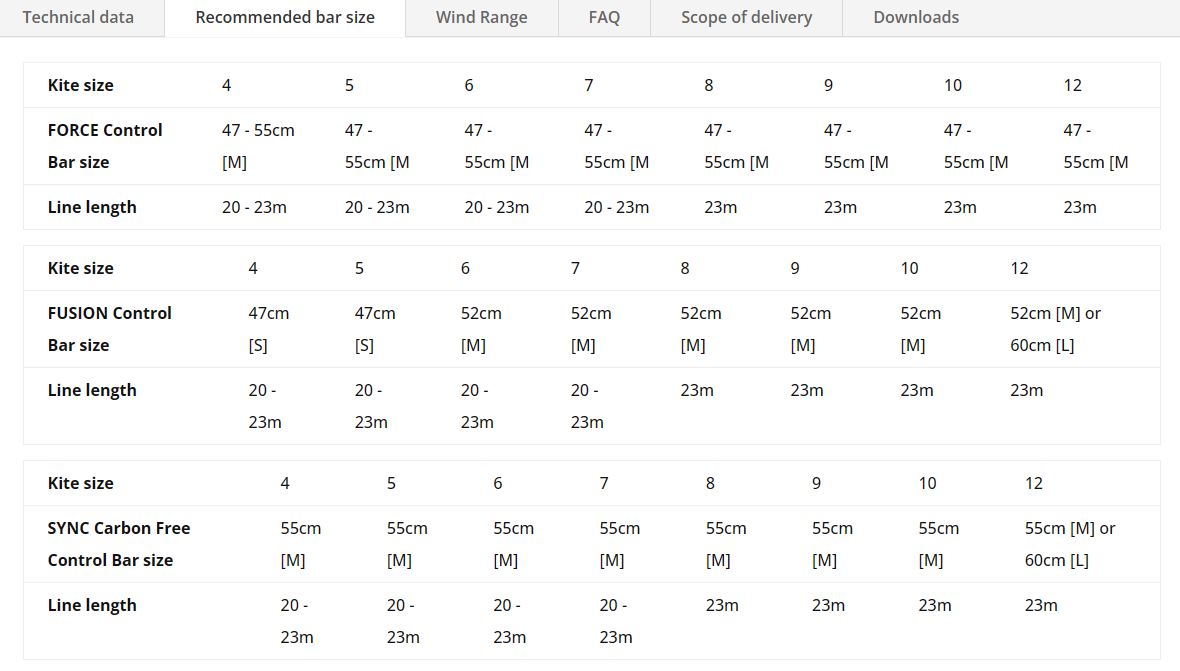
Task: Click the FUSION Control Bar size row label
Action: tap(110, 329)
